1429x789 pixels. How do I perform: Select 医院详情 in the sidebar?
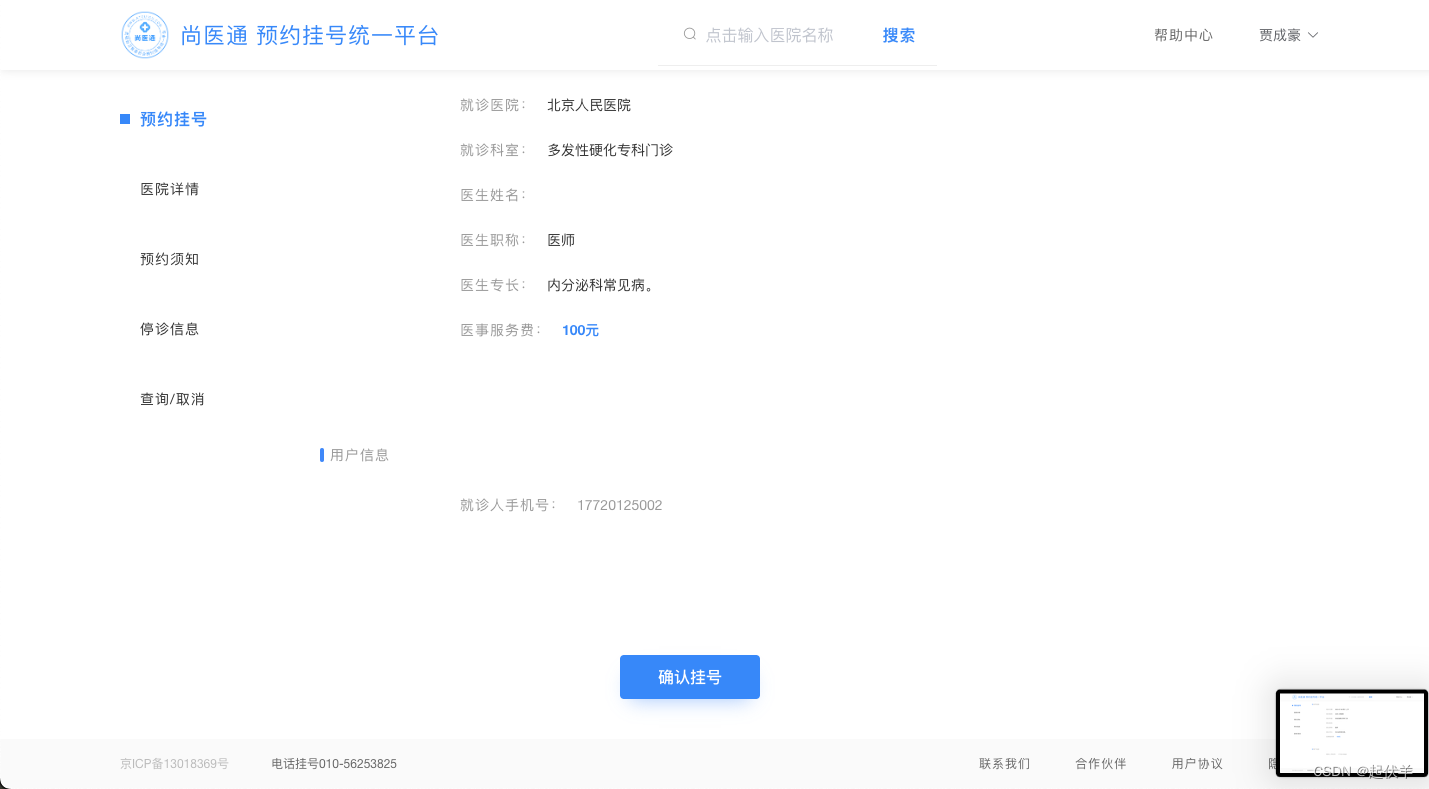169,189
